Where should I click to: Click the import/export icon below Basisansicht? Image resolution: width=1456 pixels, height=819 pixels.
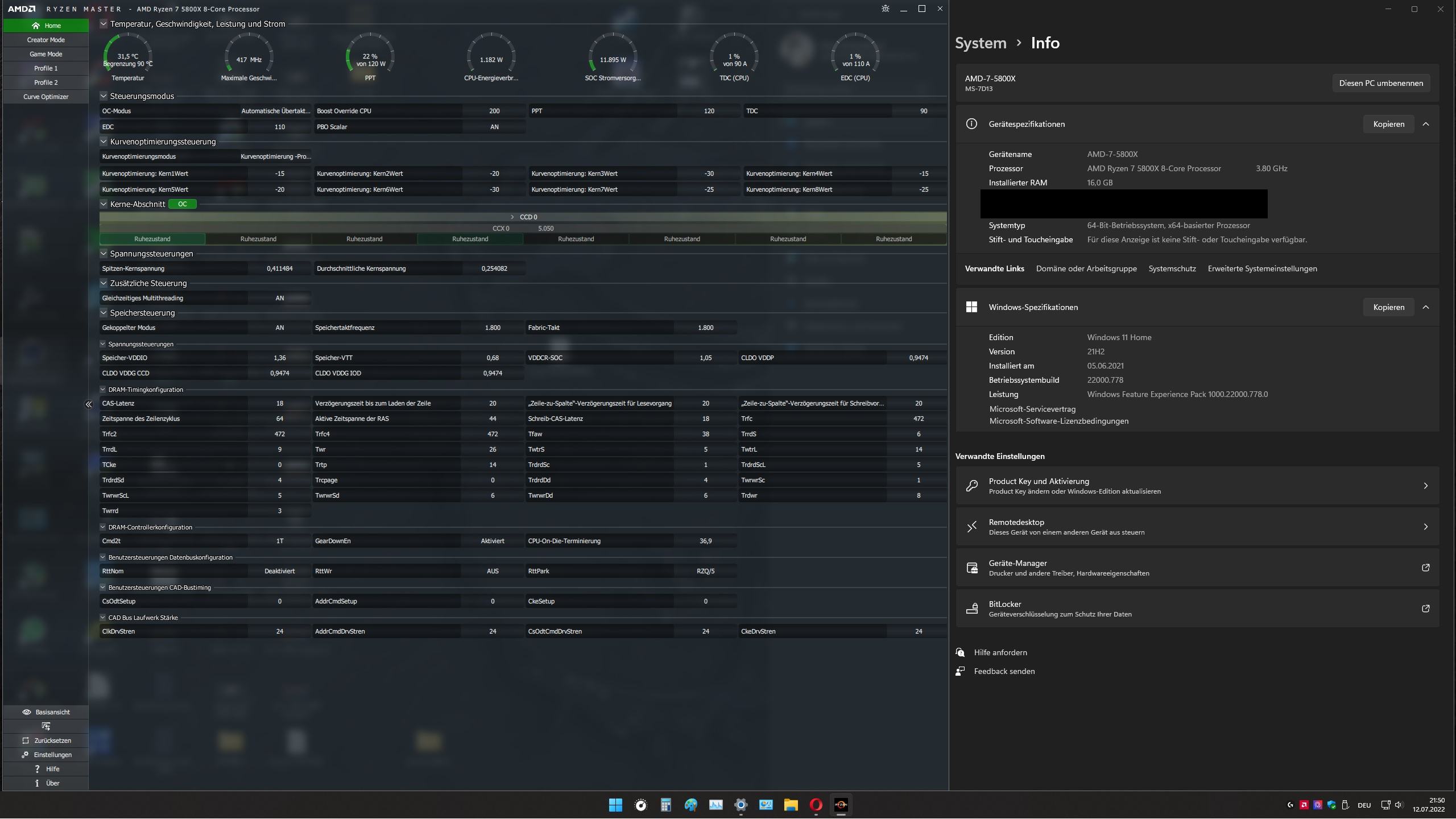pyautogui.click(x=45, y=726)
